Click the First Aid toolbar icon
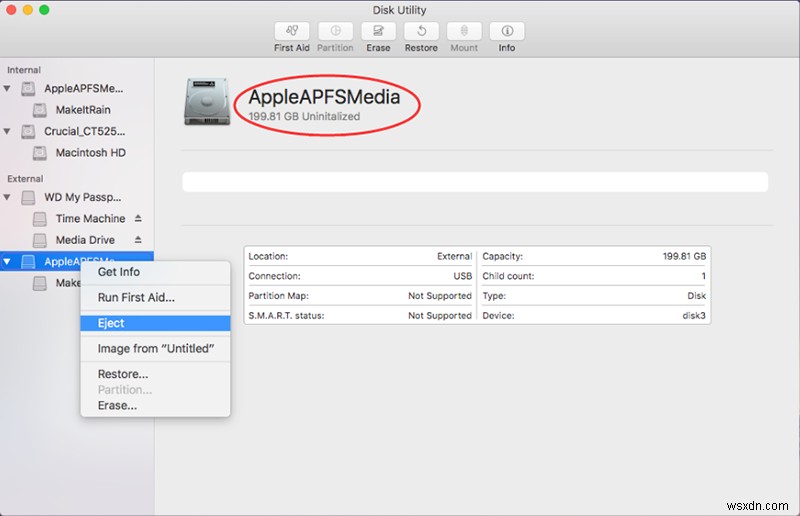Image resolution: width=800 pixels, height=516 pixels. tap(292, 31)
